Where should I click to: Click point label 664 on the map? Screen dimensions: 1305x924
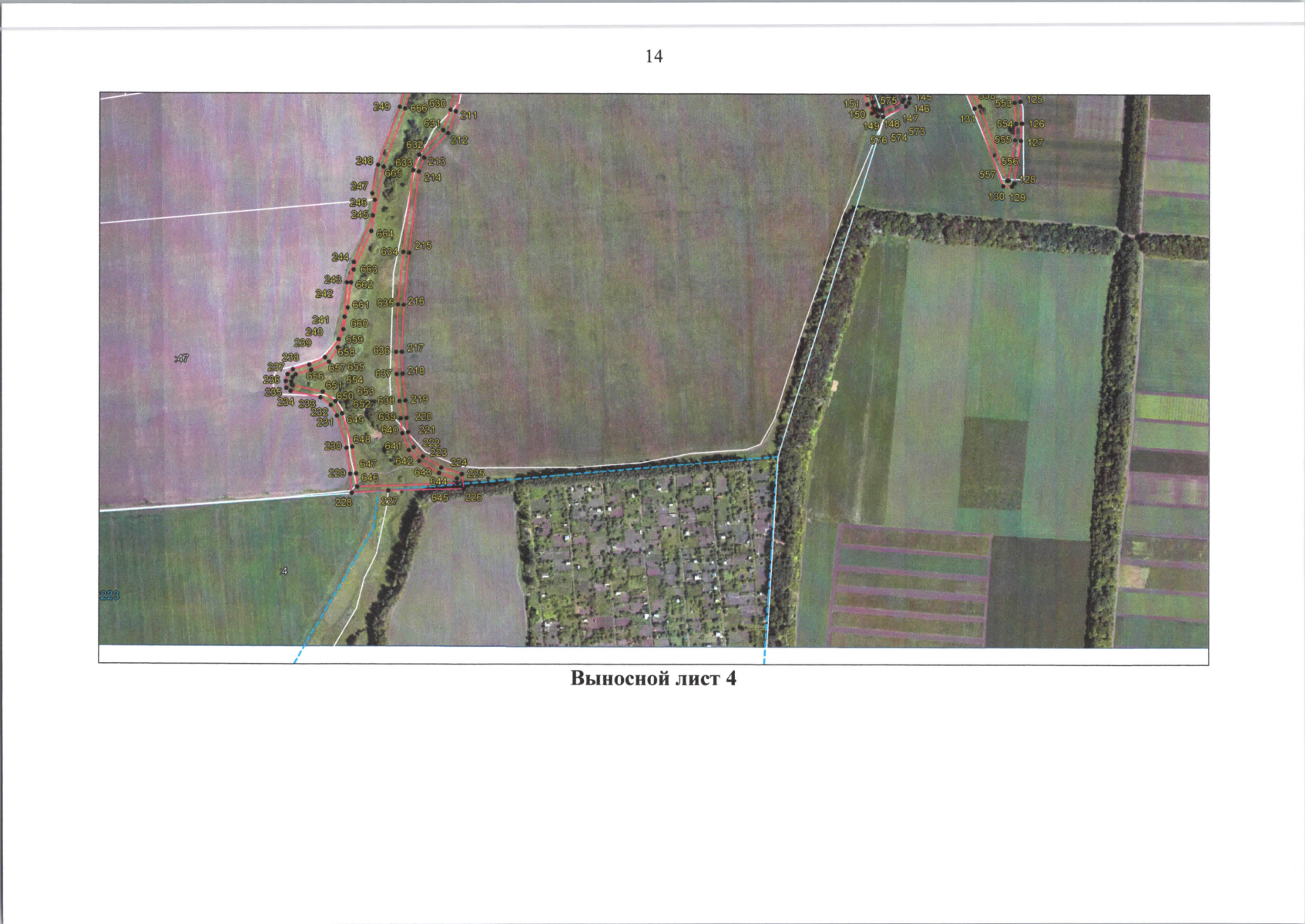click(384, 234)
